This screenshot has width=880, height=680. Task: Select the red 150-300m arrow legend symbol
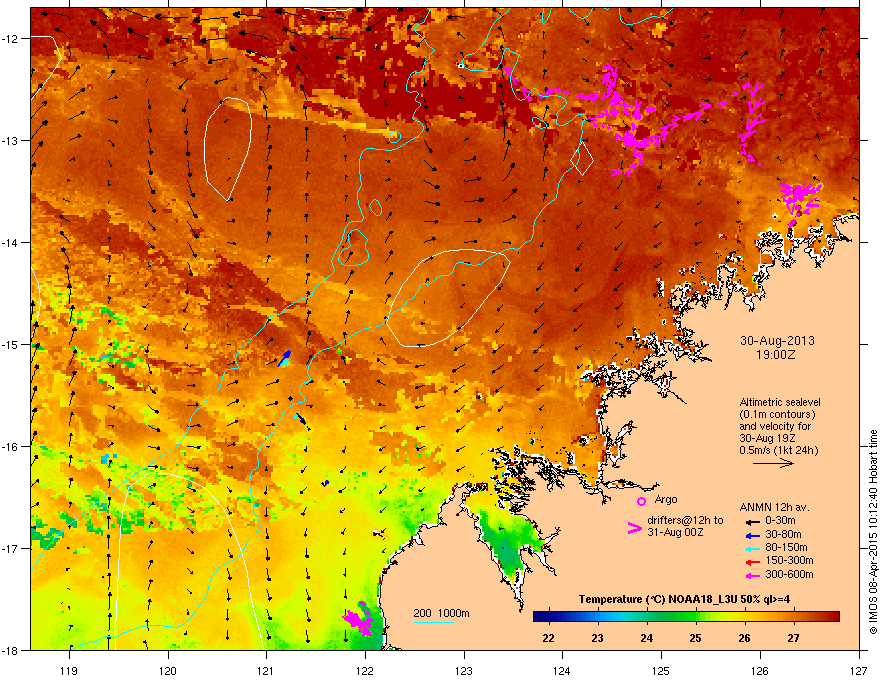pos(752,562)
